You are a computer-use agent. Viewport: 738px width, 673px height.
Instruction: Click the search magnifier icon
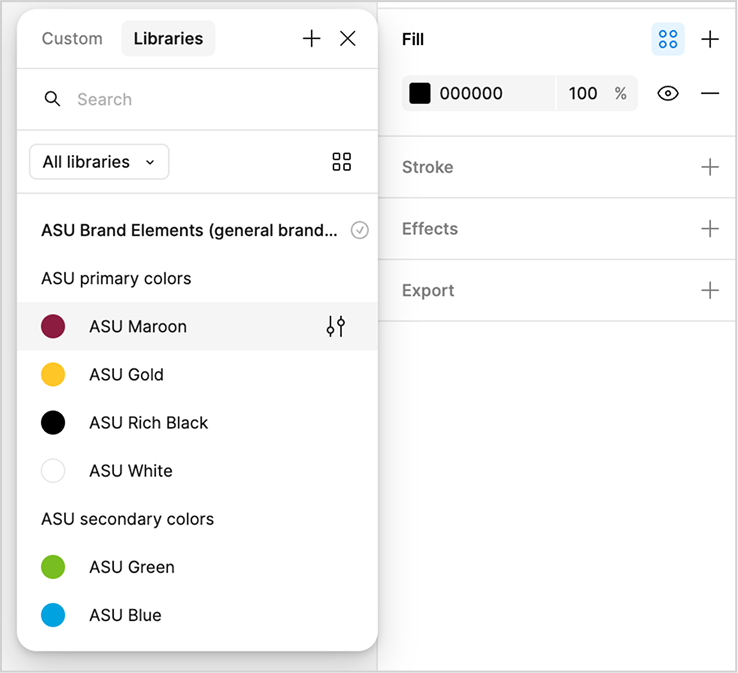coord(52,99)
